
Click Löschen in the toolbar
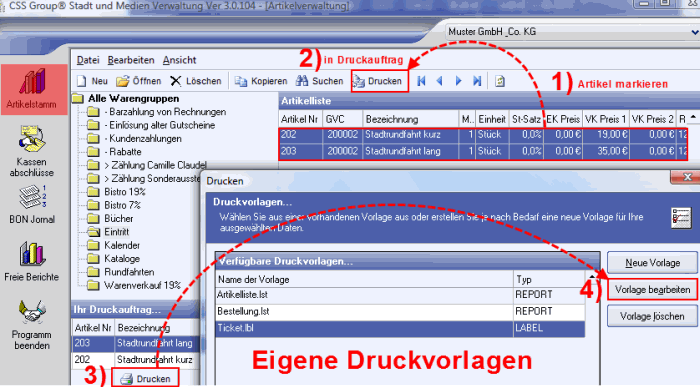click(196, 81)
